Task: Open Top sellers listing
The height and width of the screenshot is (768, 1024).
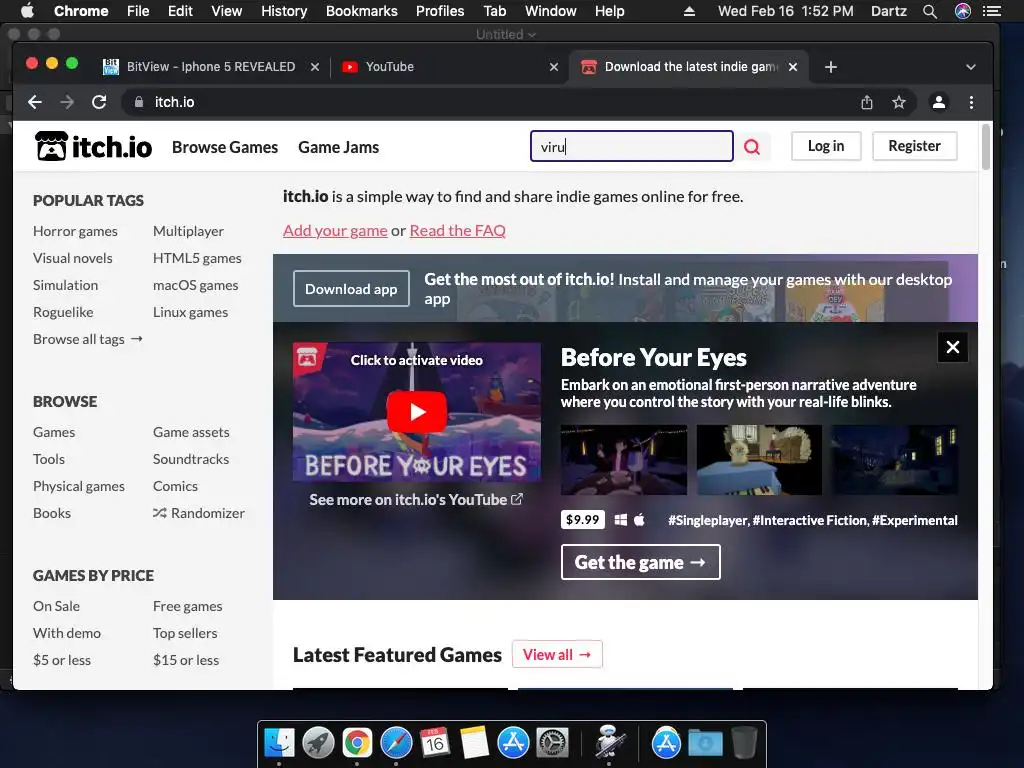Action: [x=185, y=633]
